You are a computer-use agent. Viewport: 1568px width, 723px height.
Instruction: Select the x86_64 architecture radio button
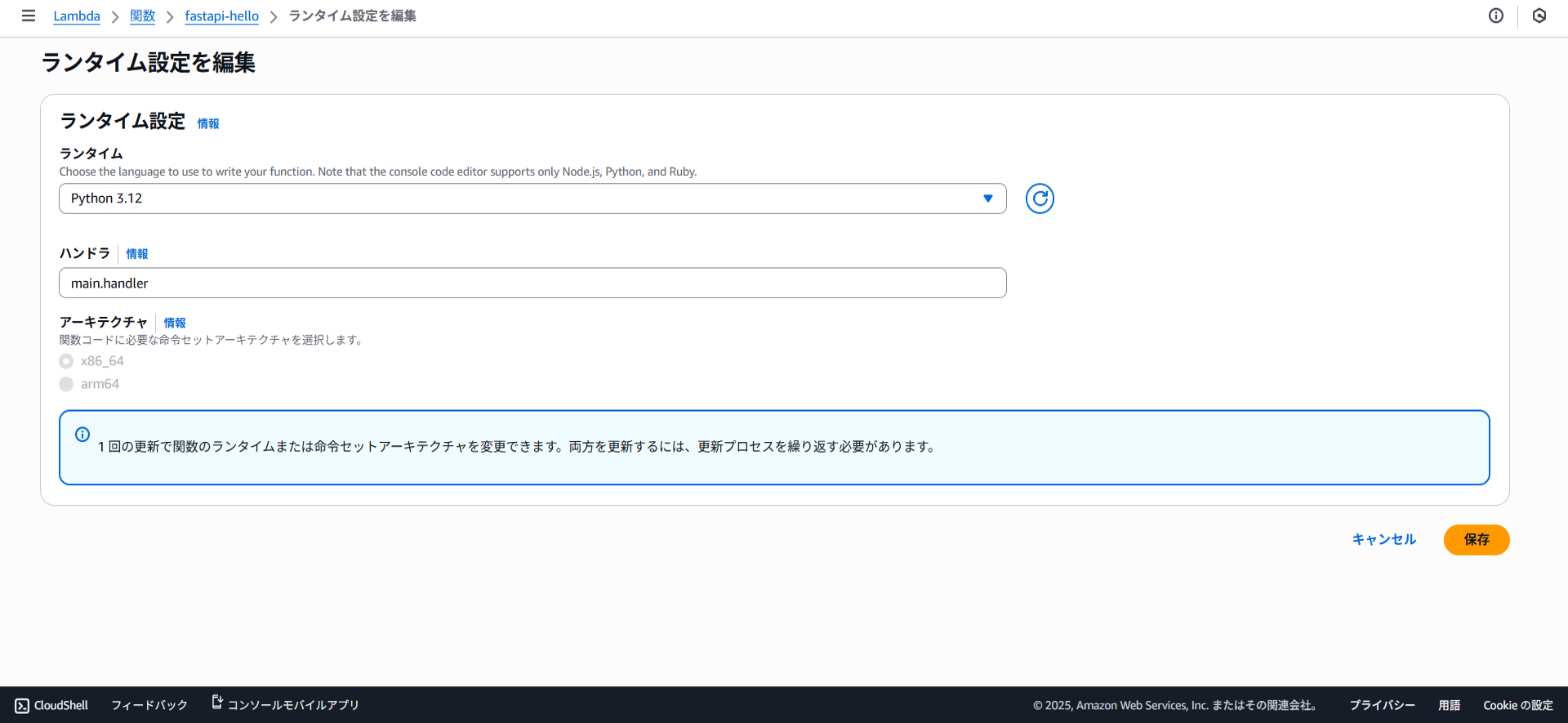(x=66, y=361)
